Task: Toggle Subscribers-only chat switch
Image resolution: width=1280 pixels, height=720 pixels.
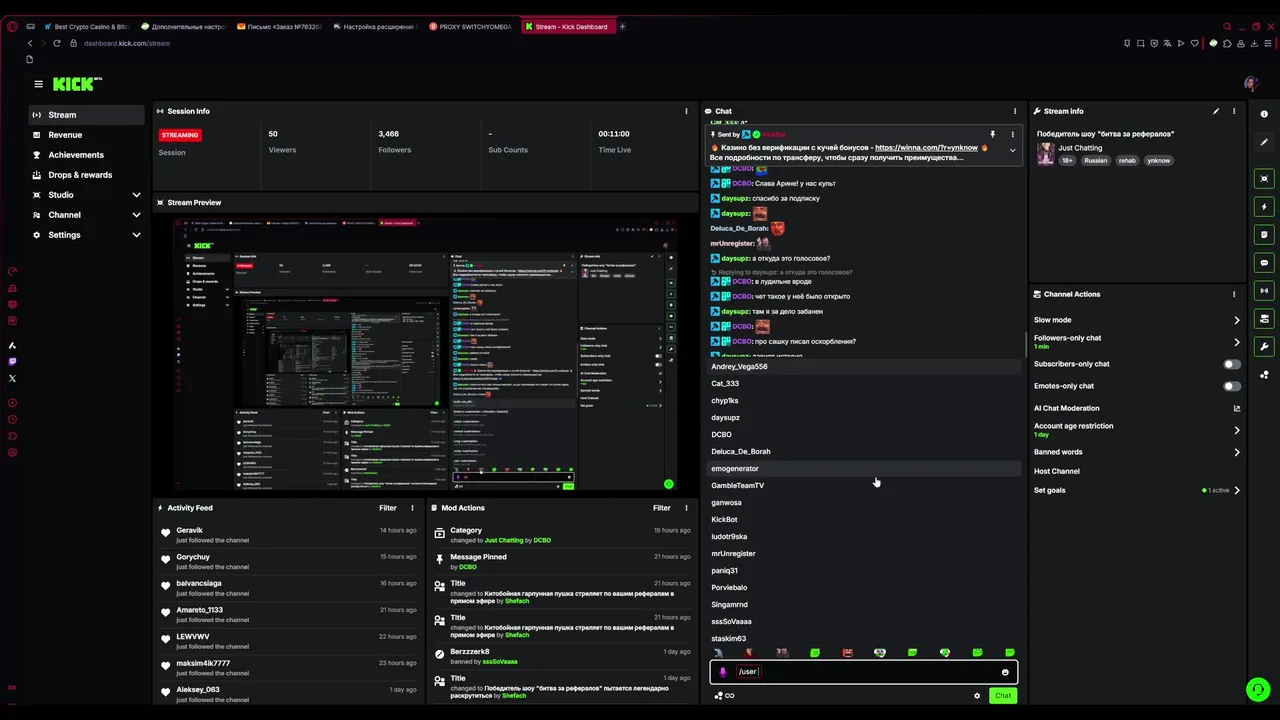Action: (x=1232, y=364)
